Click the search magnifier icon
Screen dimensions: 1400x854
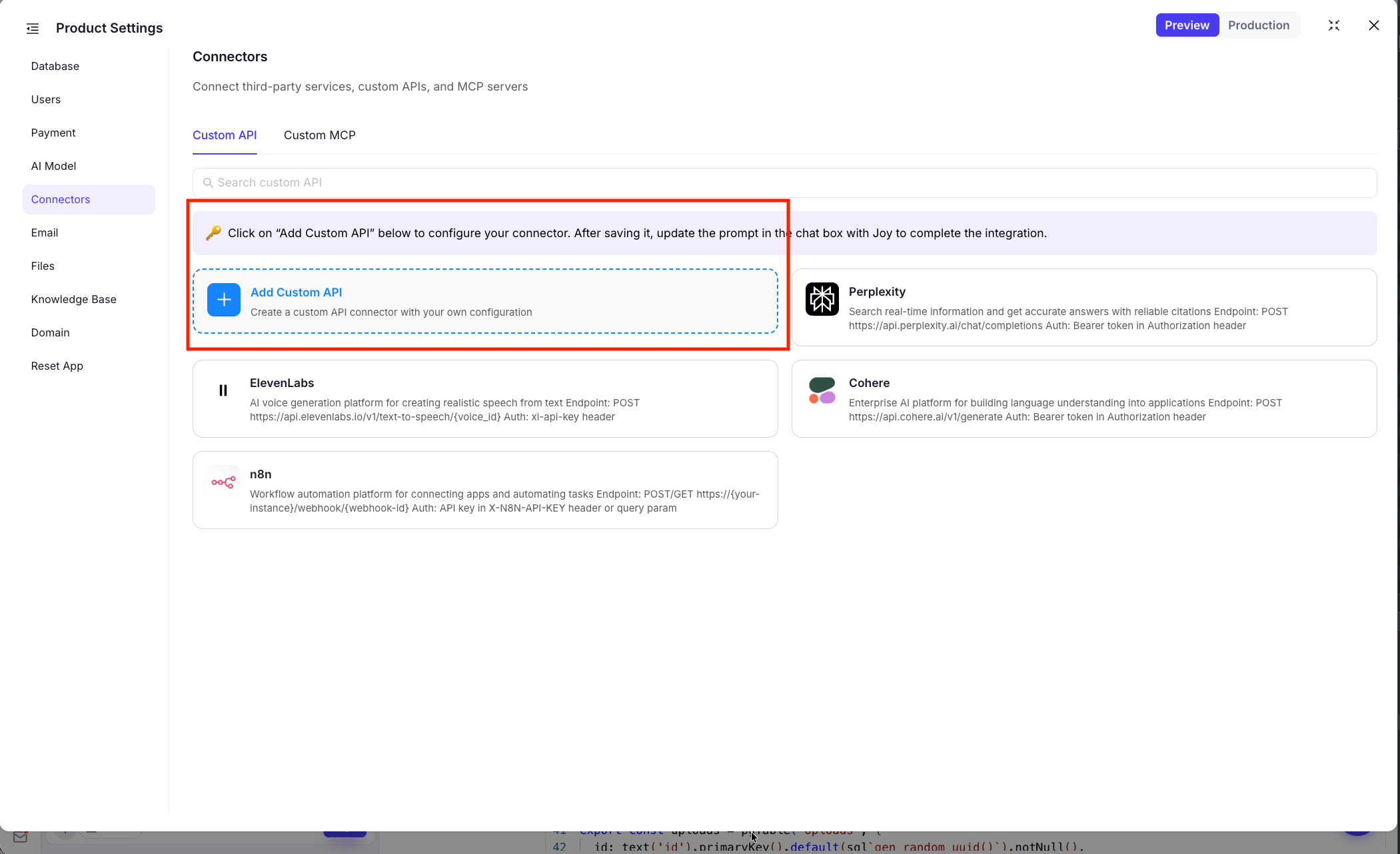[x=208, y=183]
